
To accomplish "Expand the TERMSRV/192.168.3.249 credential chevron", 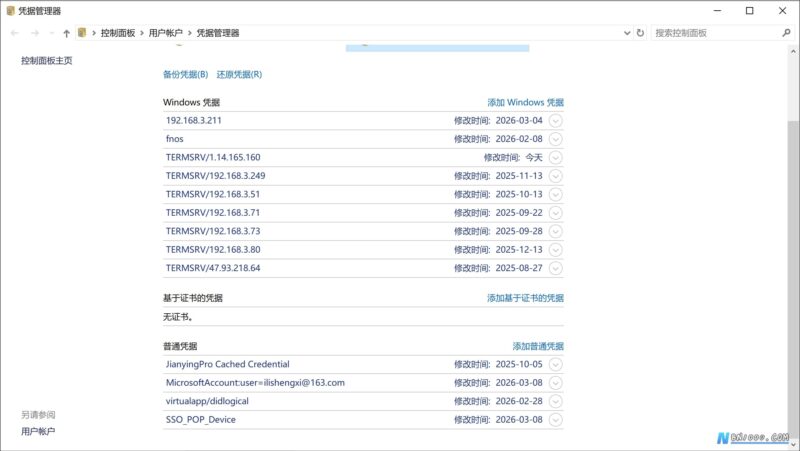I will coord(556,176).
